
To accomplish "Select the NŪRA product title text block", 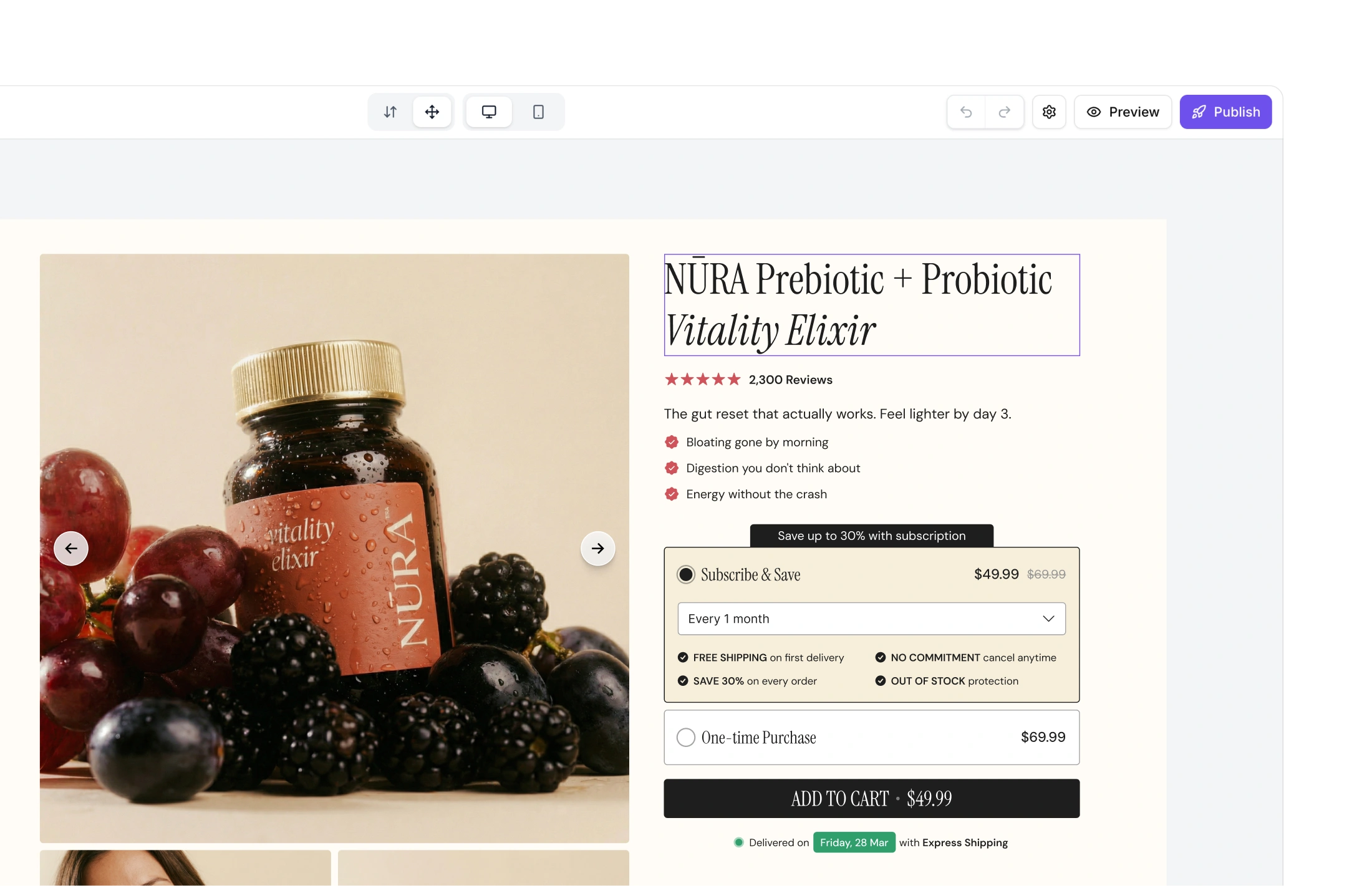I will 871,305.
